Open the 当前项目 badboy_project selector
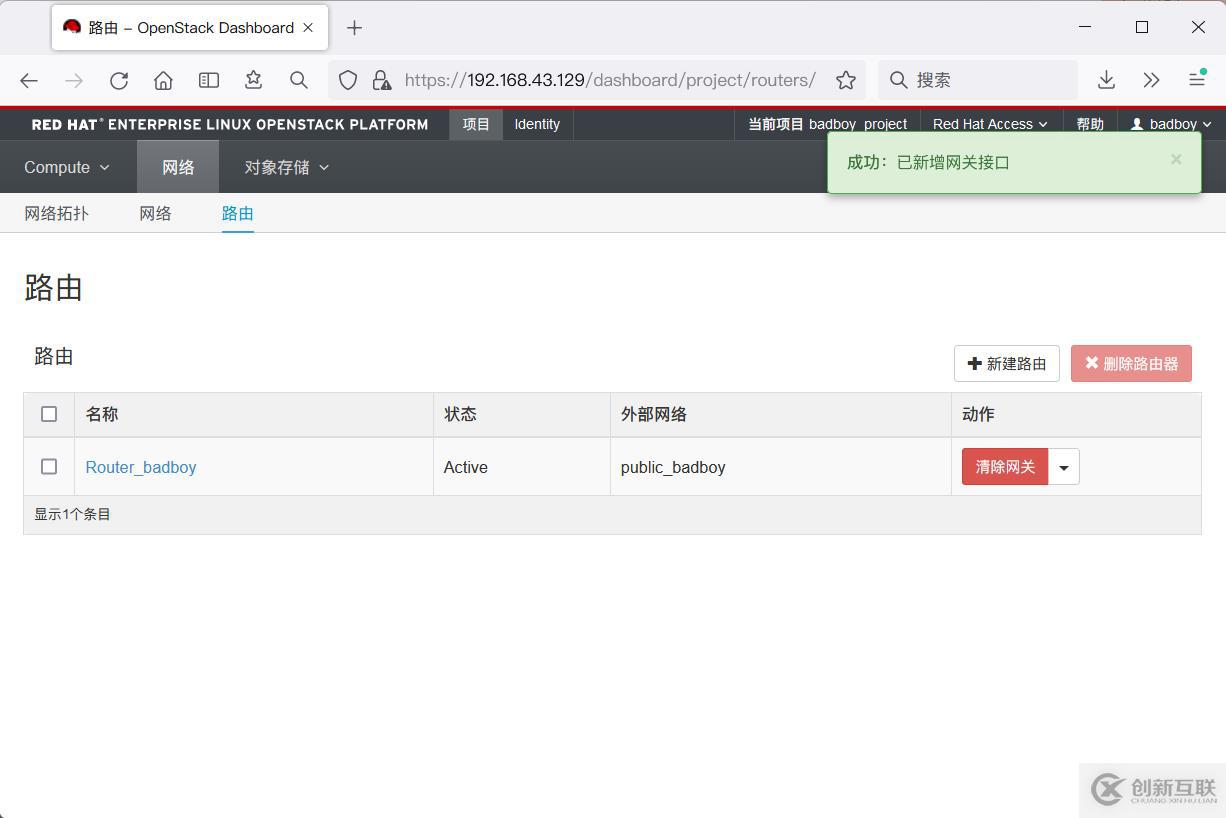 (827, 124)
